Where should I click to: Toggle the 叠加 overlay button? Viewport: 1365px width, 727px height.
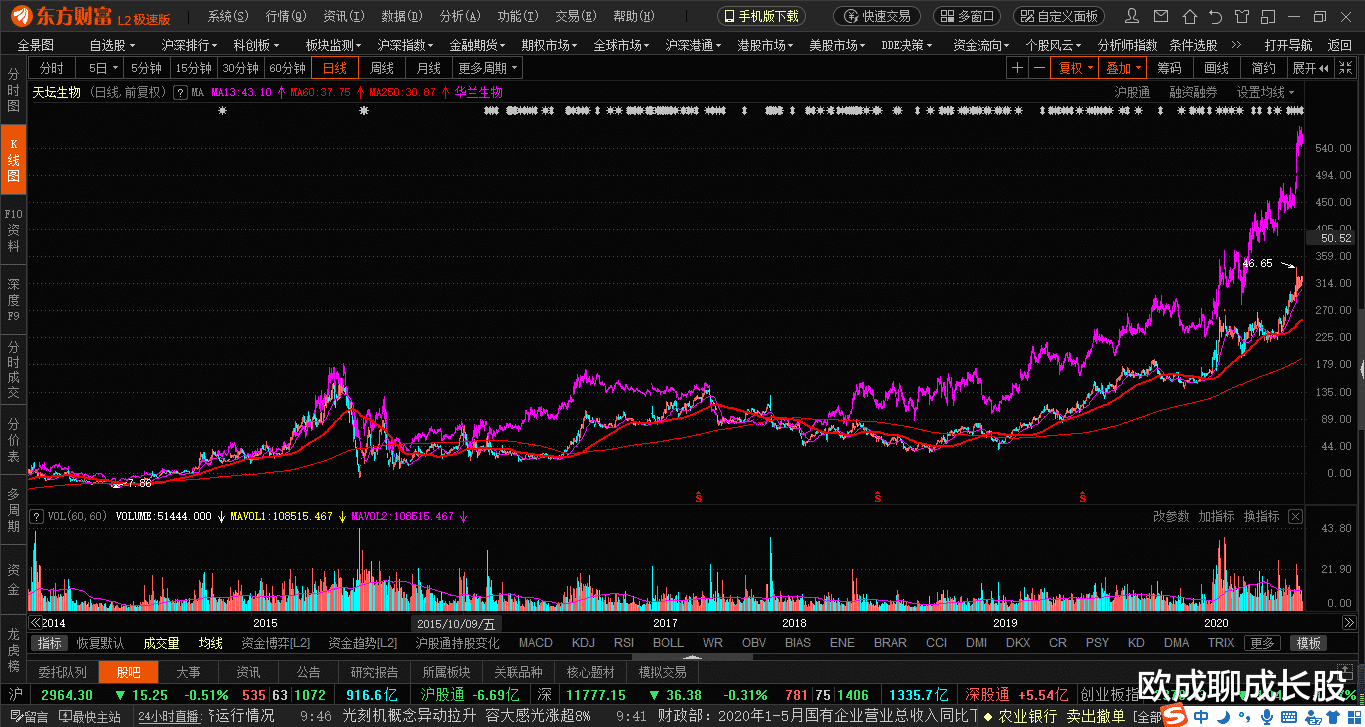click(1123, 68)
